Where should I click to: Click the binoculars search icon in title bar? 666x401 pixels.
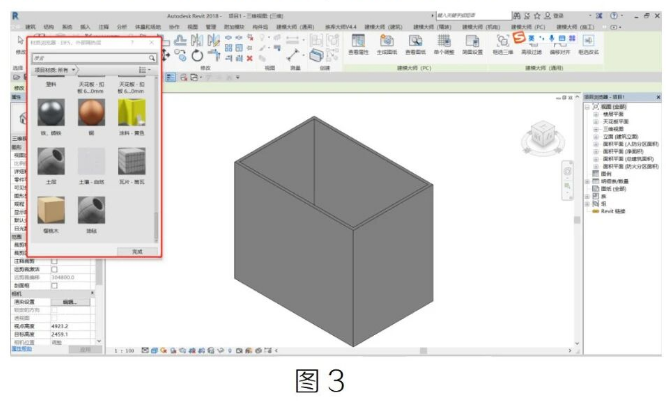[516, 16]
